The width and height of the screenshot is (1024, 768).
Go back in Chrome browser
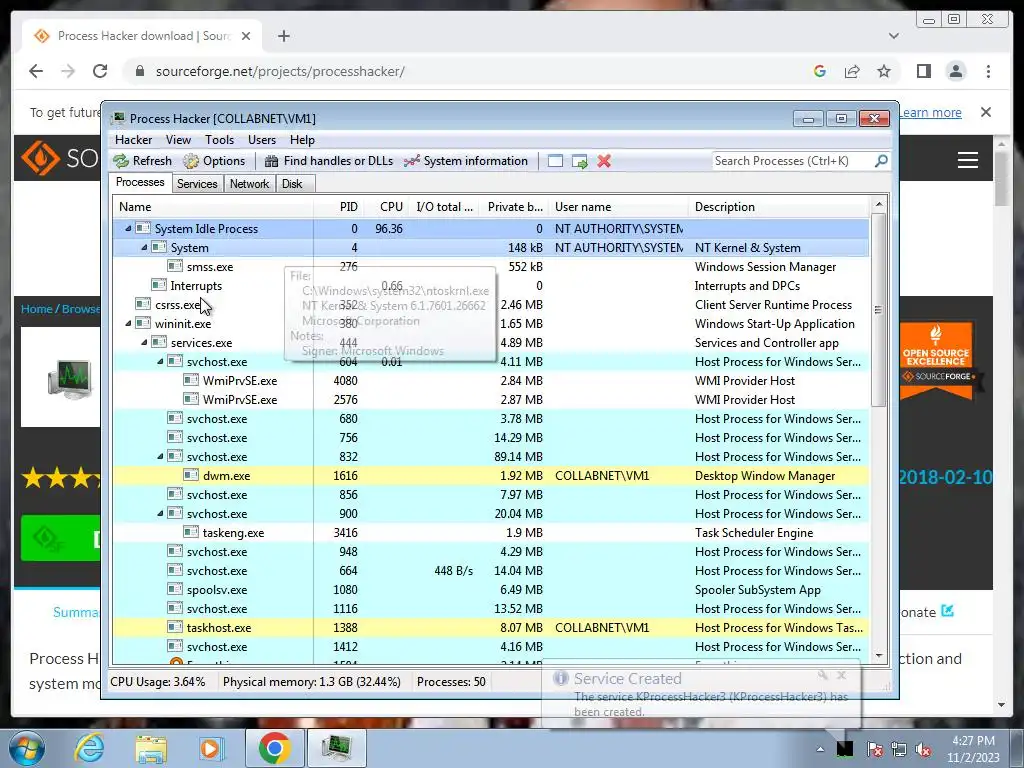pos(36,71)
